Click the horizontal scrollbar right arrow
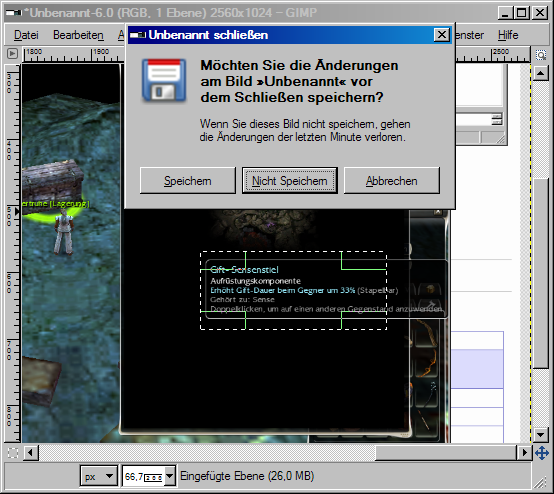The height and width of the screenshot is (494, 554). pyautogui.click(x=525, y=453)
